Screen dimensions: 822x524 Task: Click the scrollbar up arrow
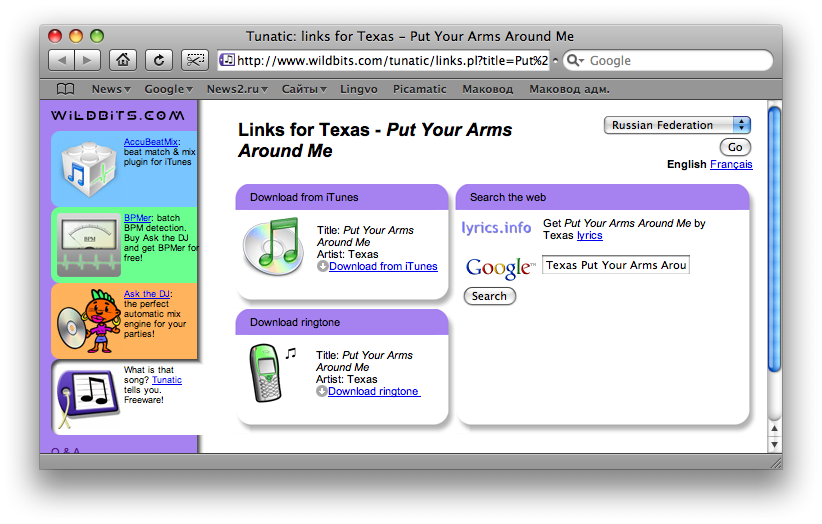774,428
